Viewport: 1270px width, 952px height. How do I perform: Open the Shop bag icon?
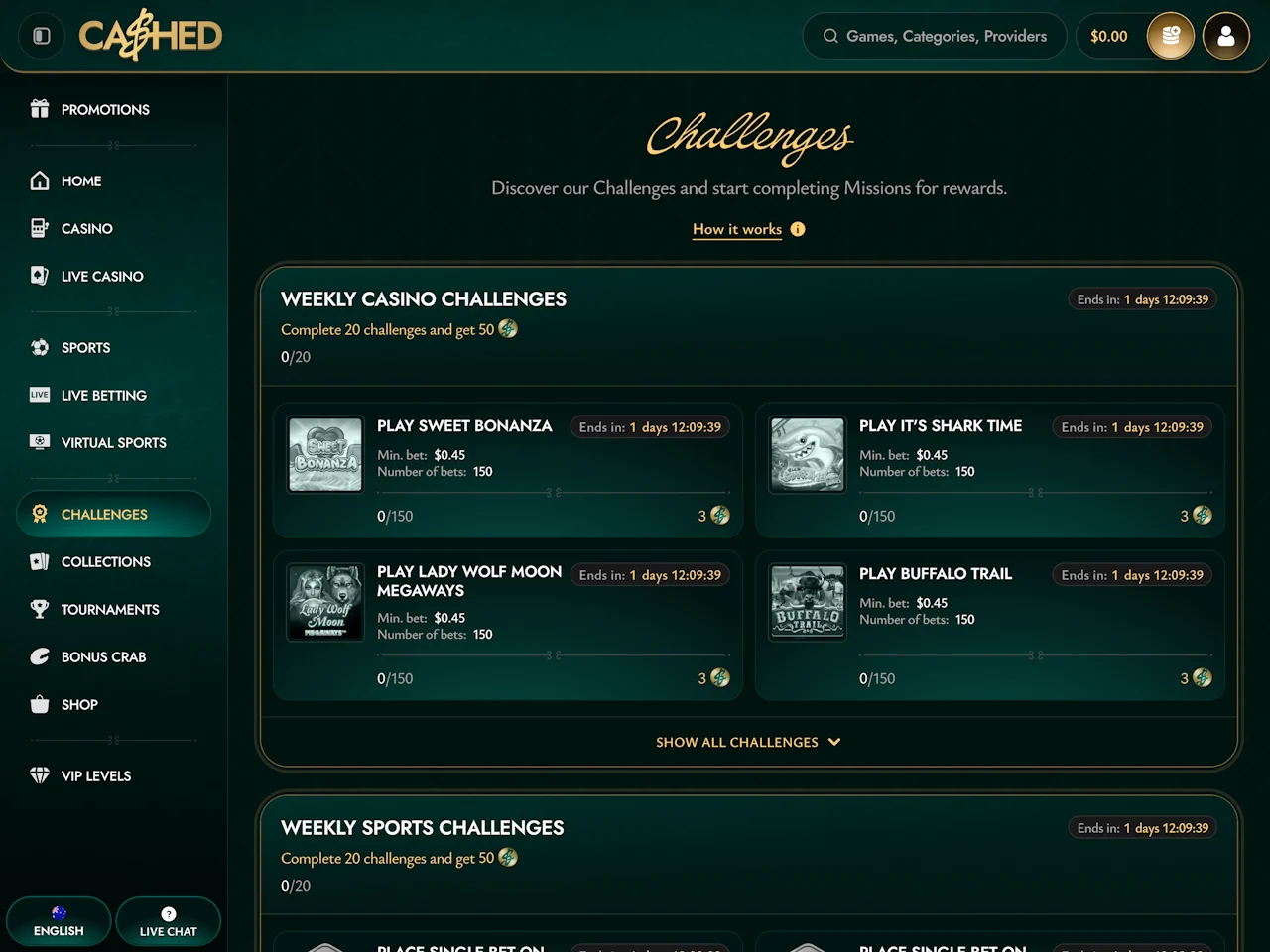click(x=40, y=704)
